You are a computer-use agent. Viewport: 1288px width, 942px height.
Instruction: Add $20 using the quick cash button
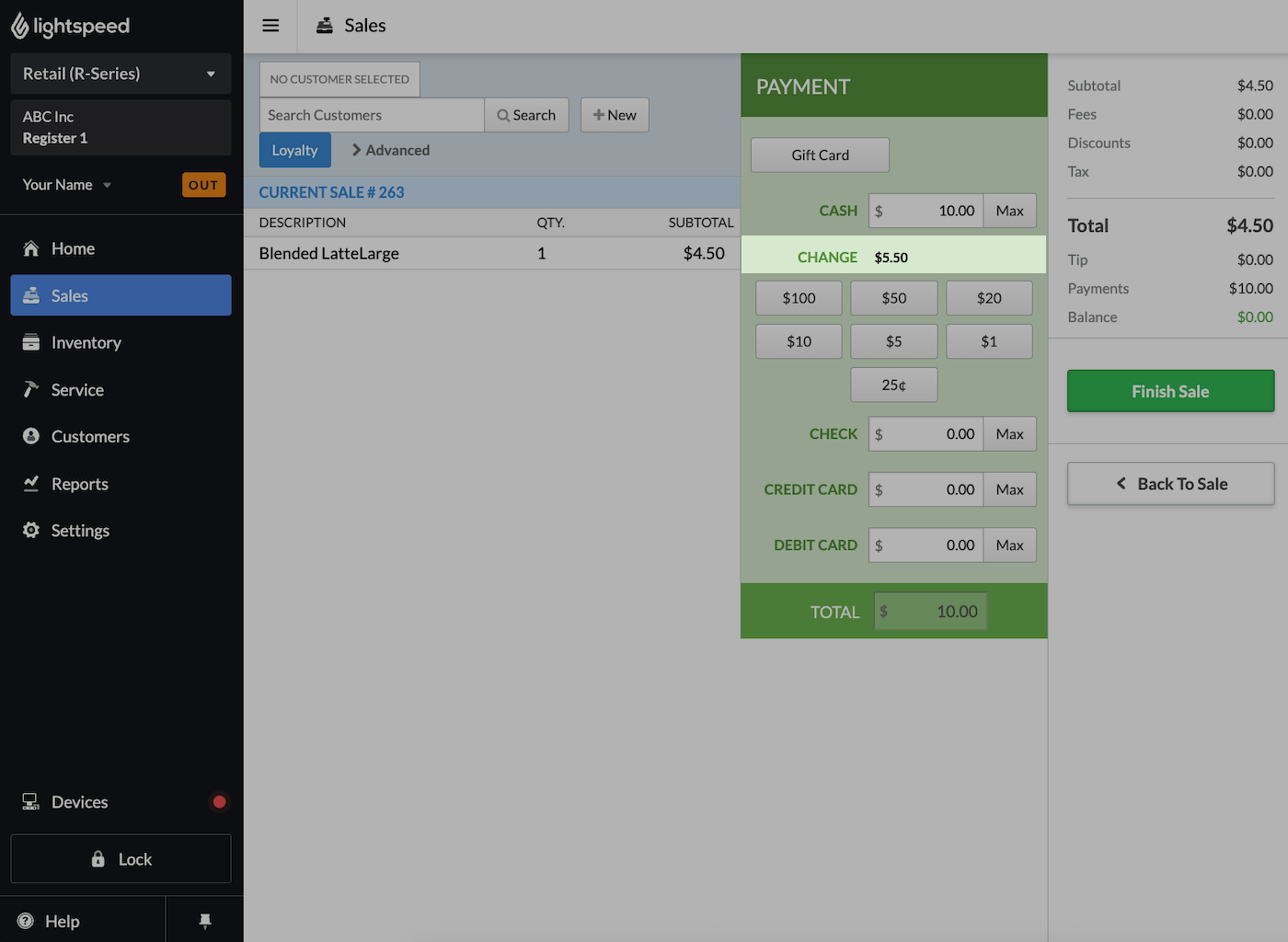(x=989, y=298)
